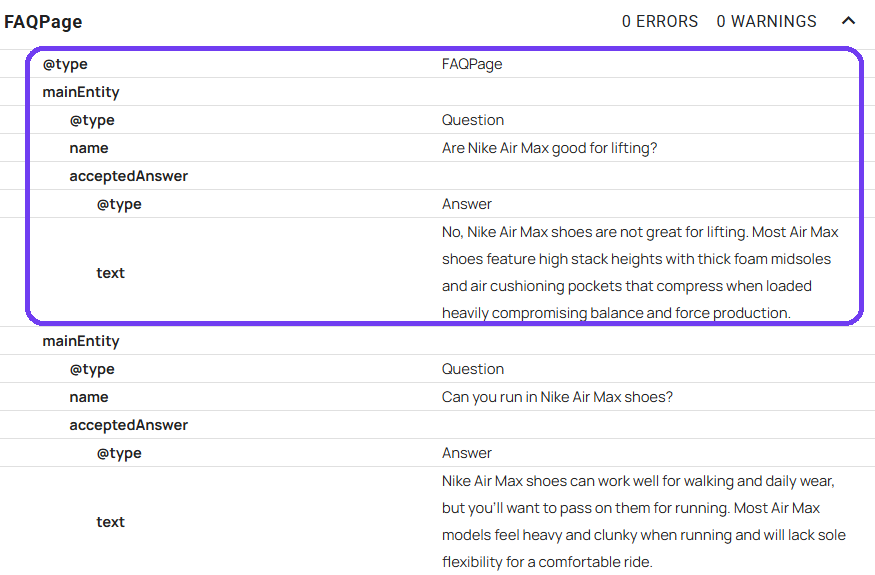Viewport: 875px width, 575px height.
Task: Click the 0 WARNINGS indicator
Action: click(x=766, y=21)
